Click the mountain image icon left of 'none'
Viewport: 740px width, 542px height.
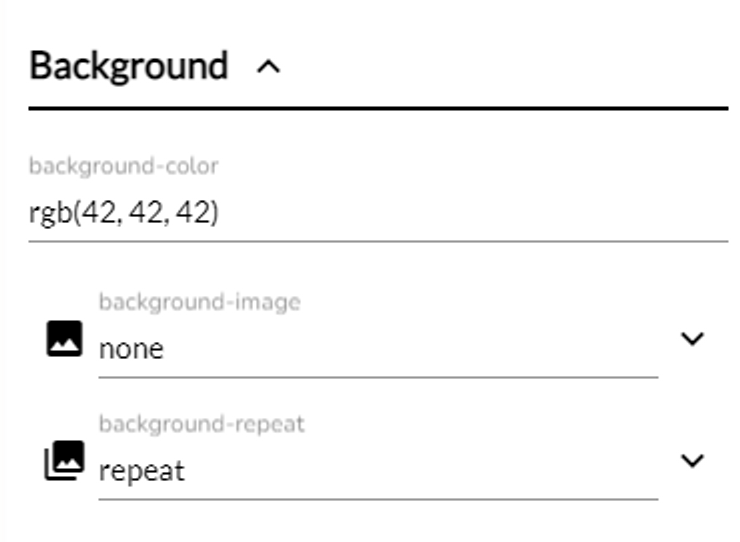coord(64,339)
